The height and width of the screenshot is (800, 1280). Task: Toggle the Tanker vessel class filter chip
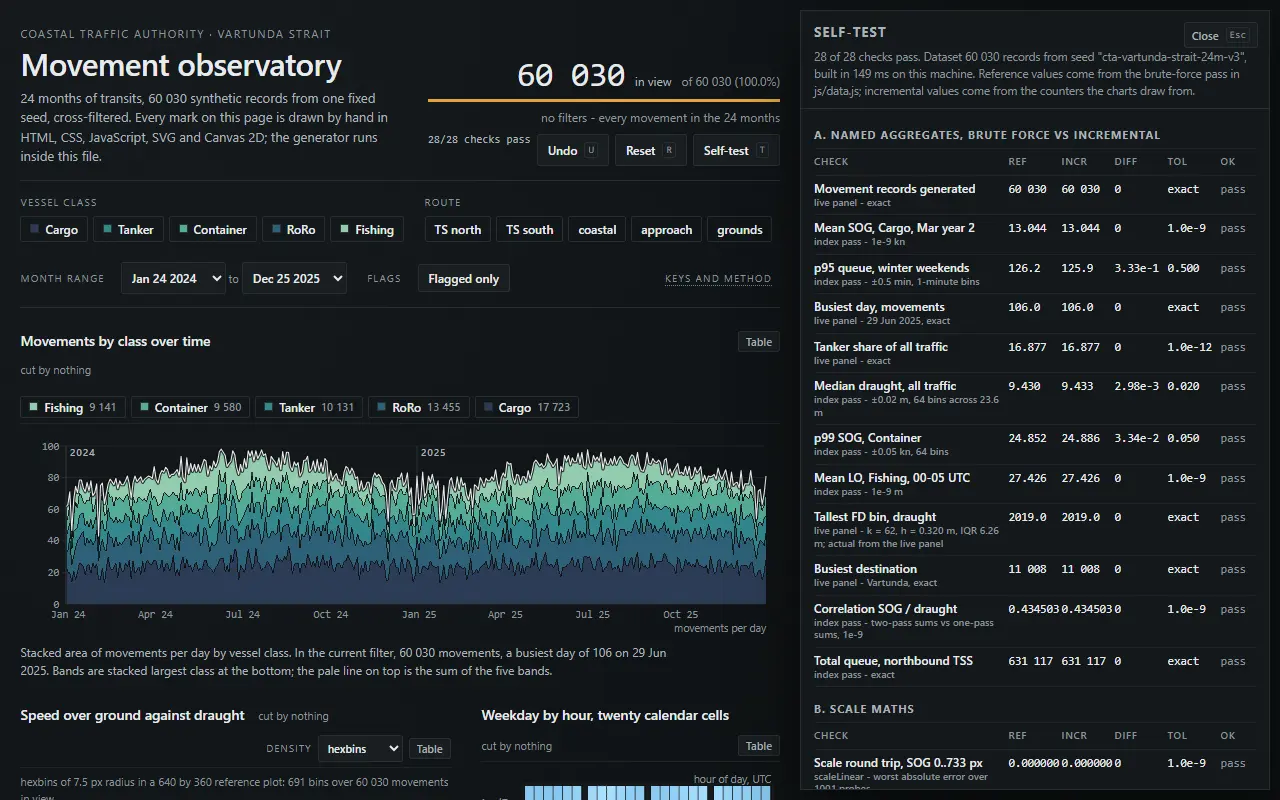[x=128, y=229]
